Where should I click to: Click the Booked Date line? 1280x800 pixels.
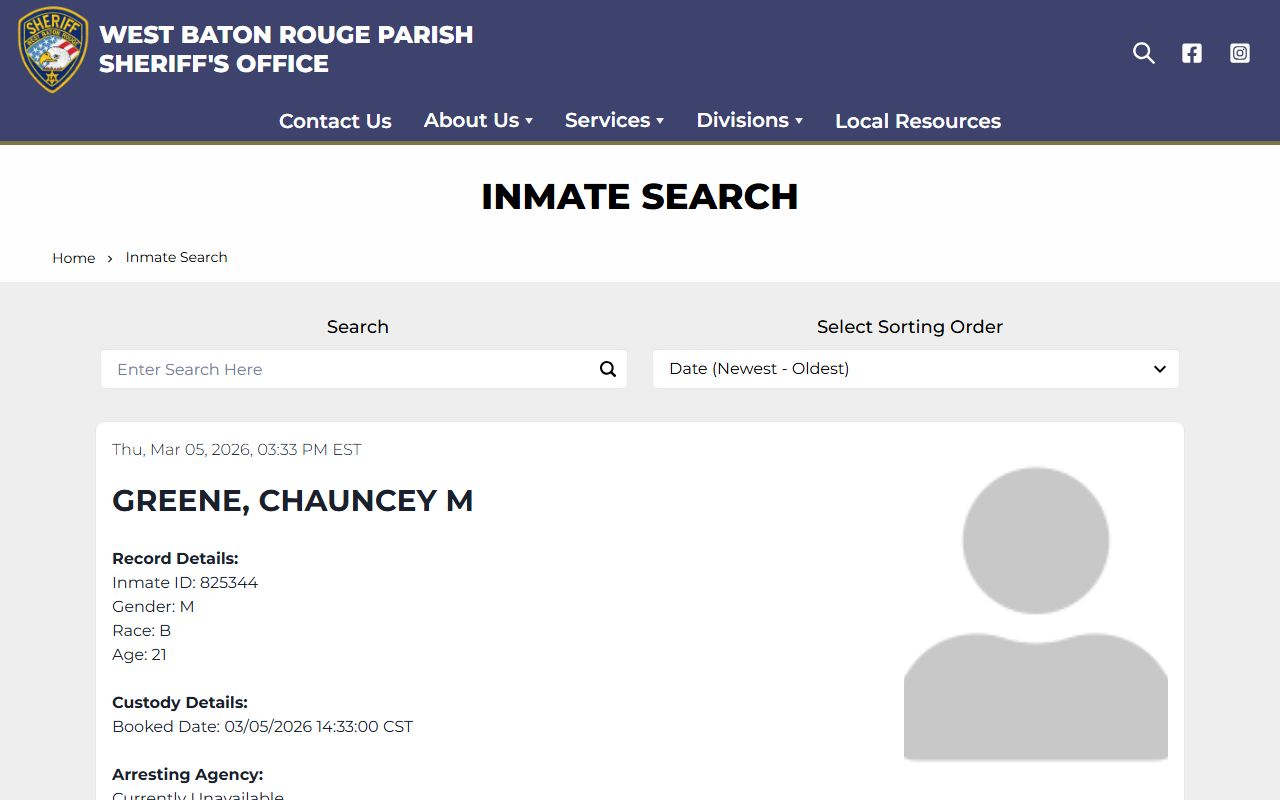(262, 726)
